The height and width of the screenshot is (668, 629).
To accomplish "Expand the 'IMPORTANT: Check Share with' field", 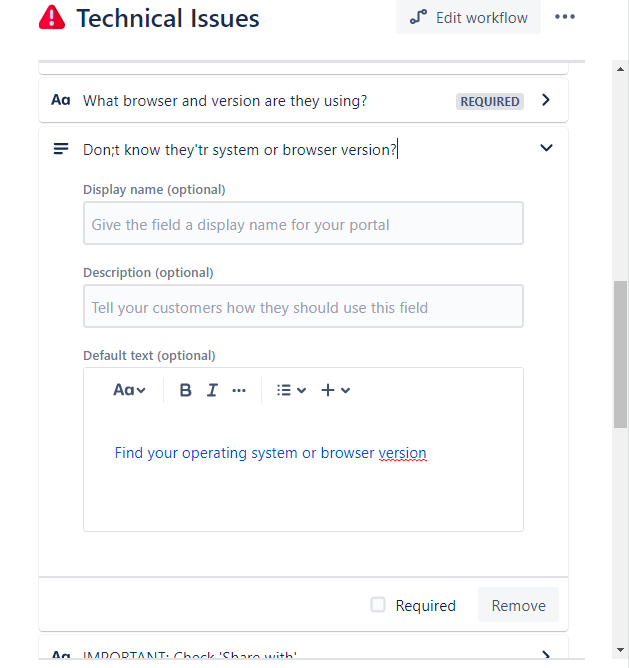I will [546, 655].
